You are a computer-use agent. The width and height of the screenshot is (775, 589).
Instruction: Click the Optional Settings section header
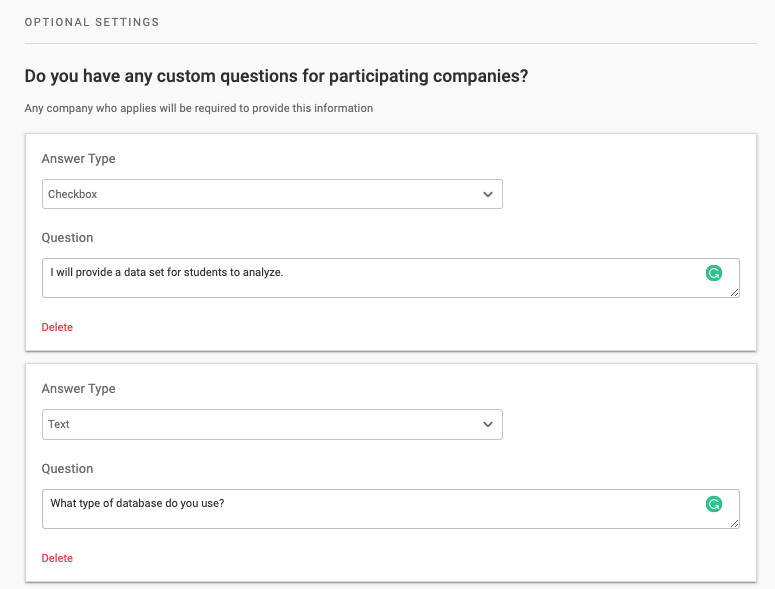pyautogui.click(x=92, y=21)
